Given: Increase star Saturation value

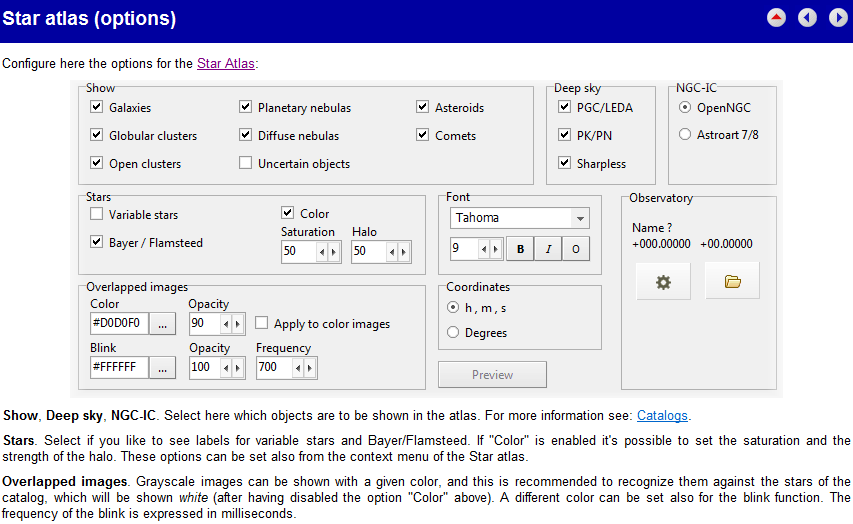Looking at the screenshot, I should tap(334, 252).
